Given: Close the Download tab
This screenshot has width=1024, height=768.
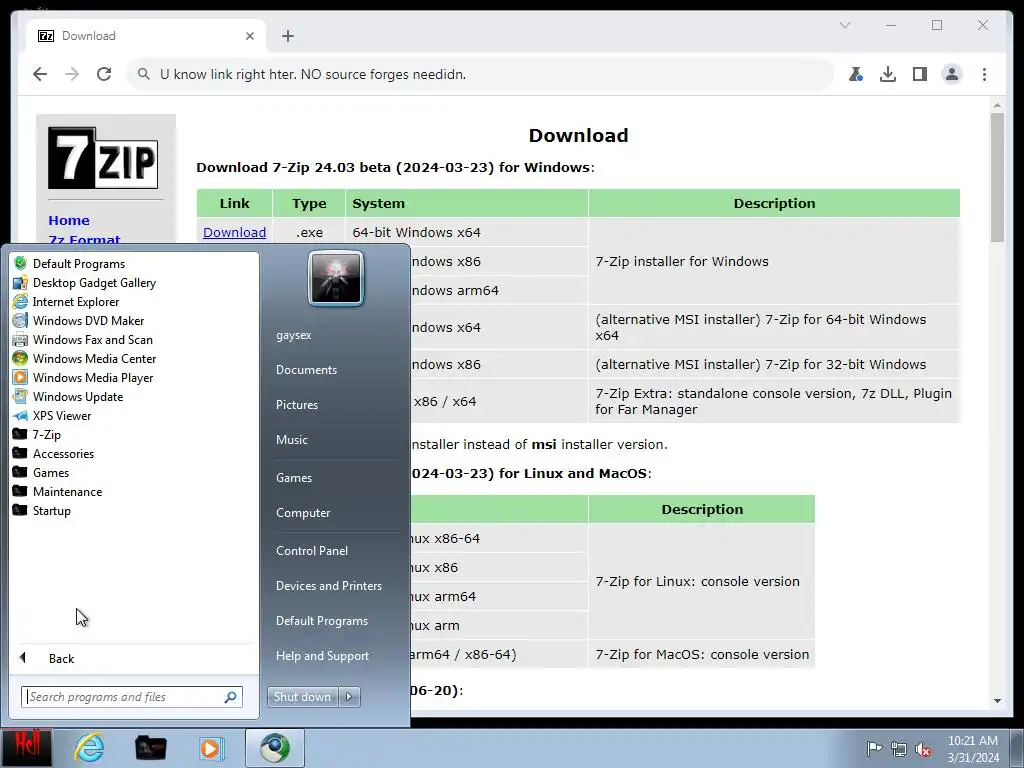Looking at the screenshot, I should pos(249,36).
